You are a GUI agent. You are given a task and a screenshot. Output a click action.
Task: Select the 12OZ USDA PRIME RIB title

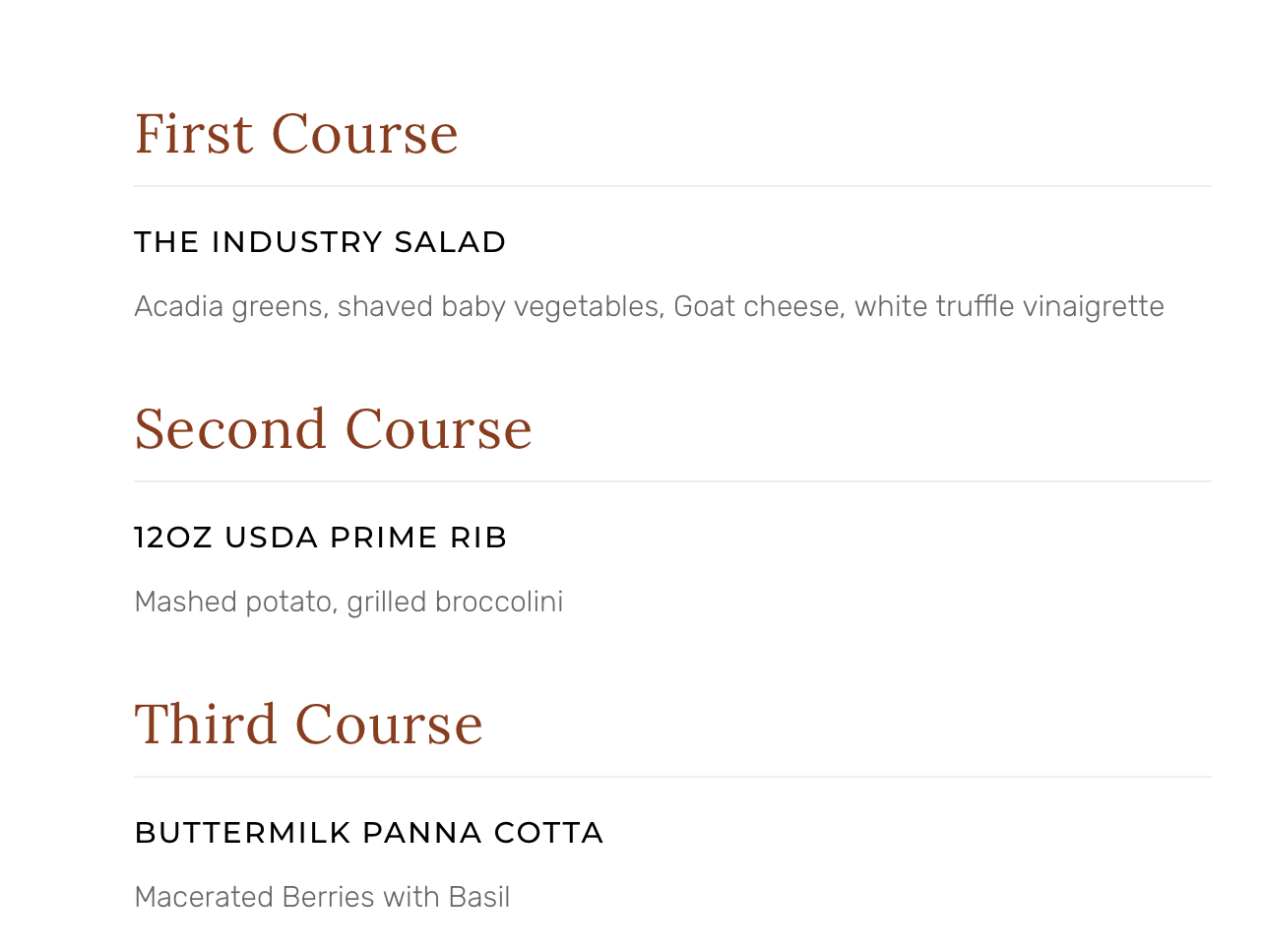pyautogui.click(x=320, y=538)
